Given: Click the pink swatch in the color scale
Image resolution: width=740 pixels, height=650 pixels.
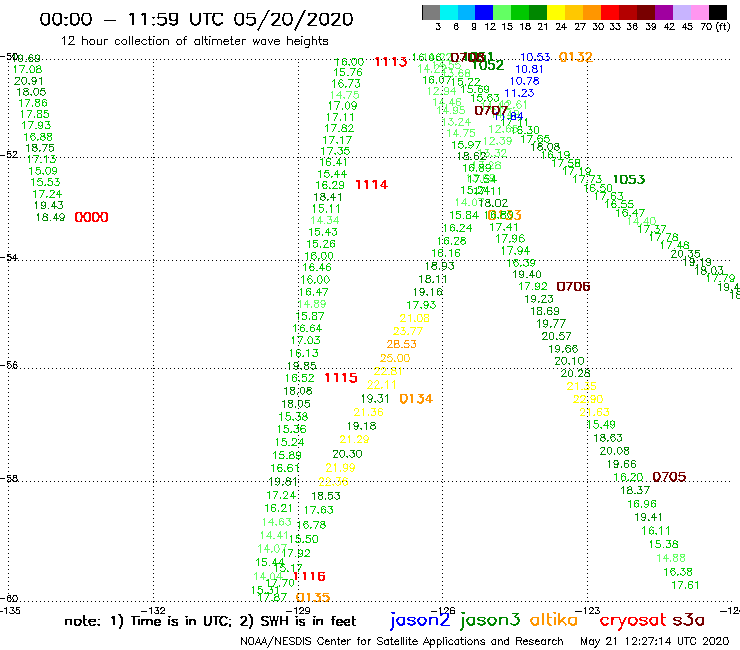Looking at the screenshot, I should coord(699,12).
